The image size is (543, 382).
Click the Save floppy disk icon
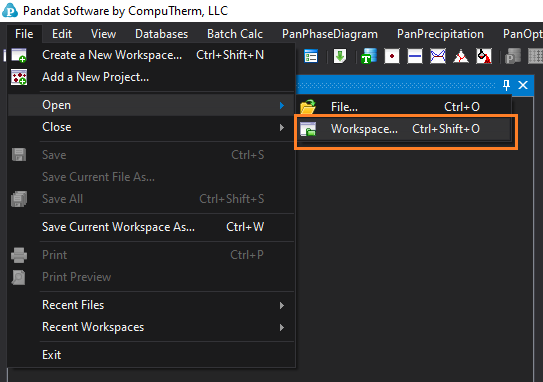click(19, 155)
